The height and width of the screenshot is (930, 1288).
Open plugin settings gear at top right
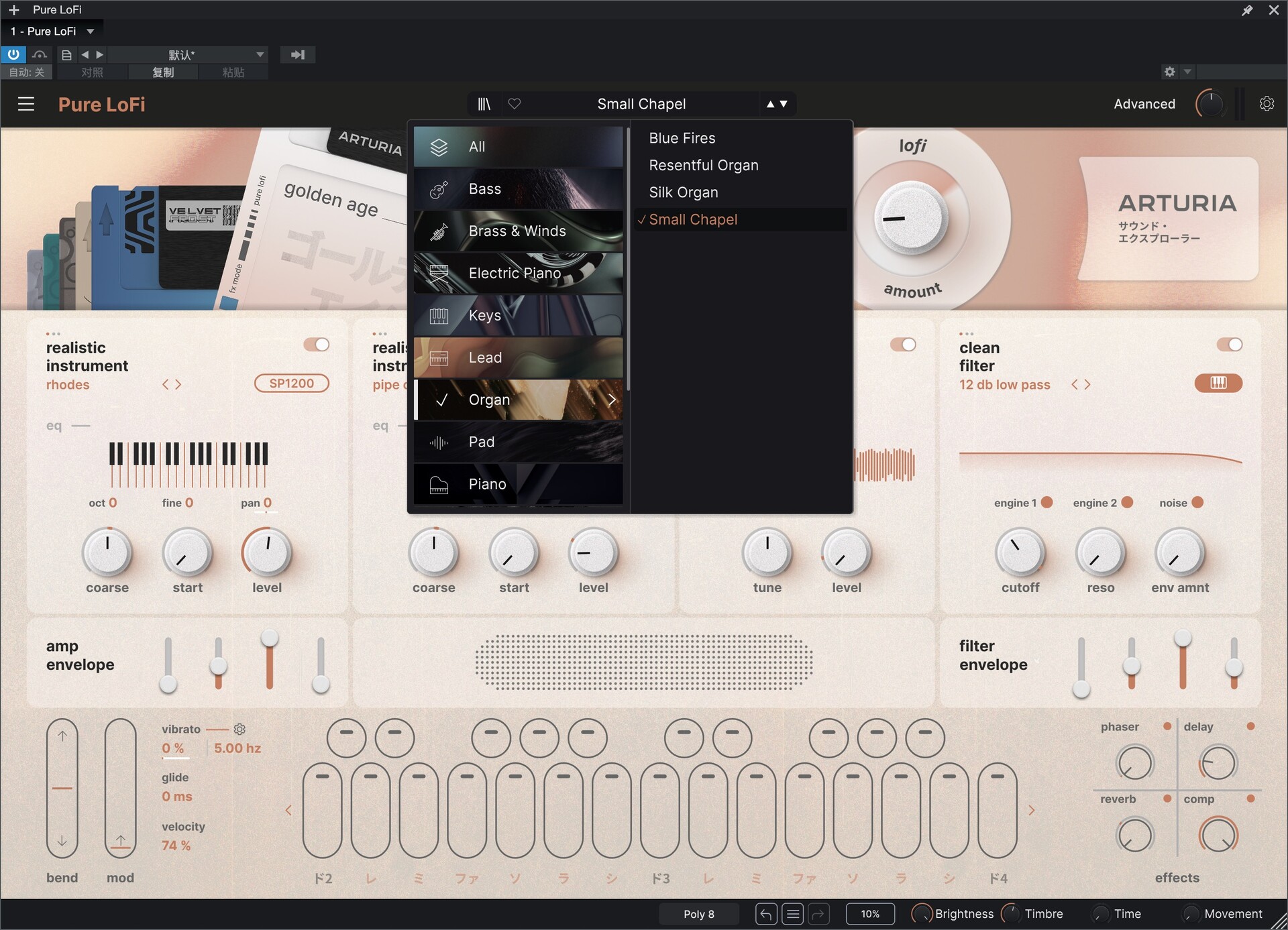pos(1267,104)
